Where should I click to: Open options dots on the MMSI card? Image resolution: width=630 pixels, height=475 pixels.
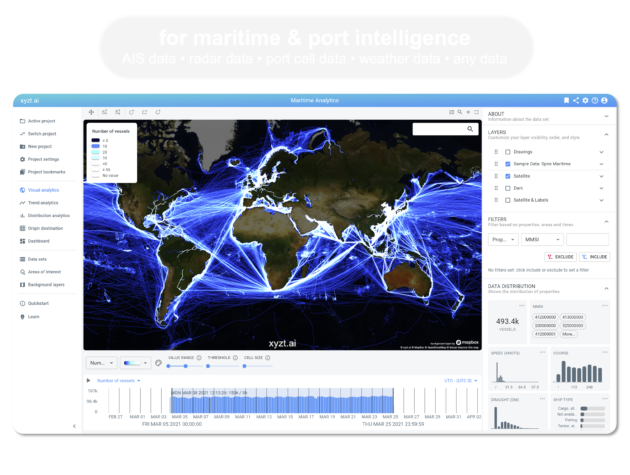click(x=605, y=306)
